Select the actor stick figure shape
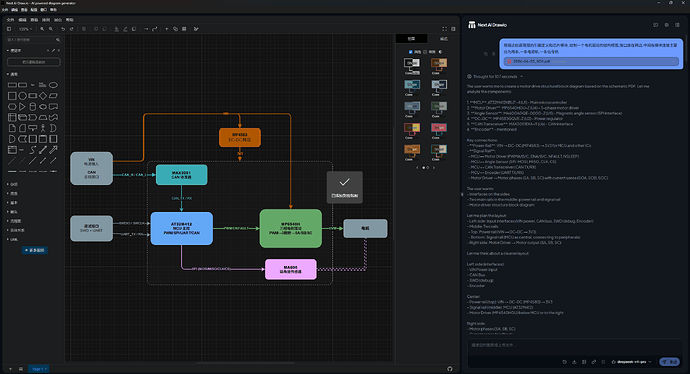The width and height of the screenshot is (690, 374). (x=43, y=128)
